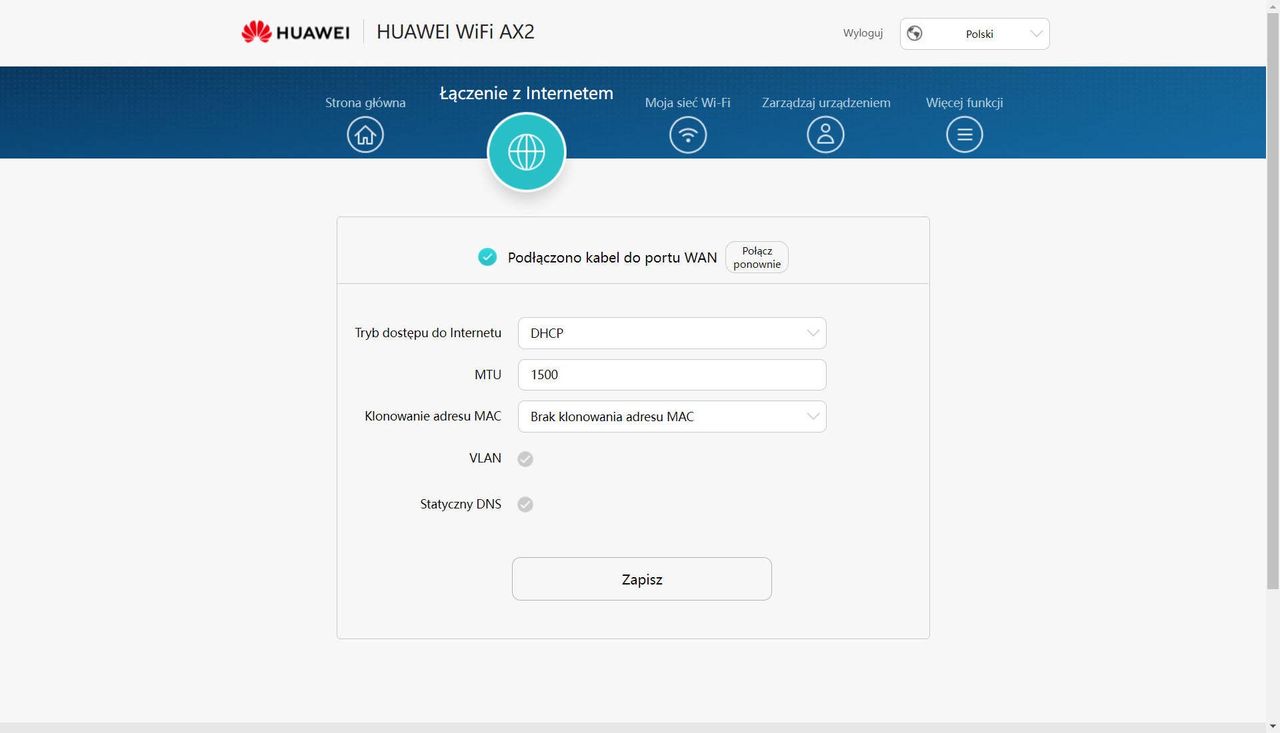
Task: Click the HUAWEI WiFi AX2 title text
Action: (x=455, y=31)
